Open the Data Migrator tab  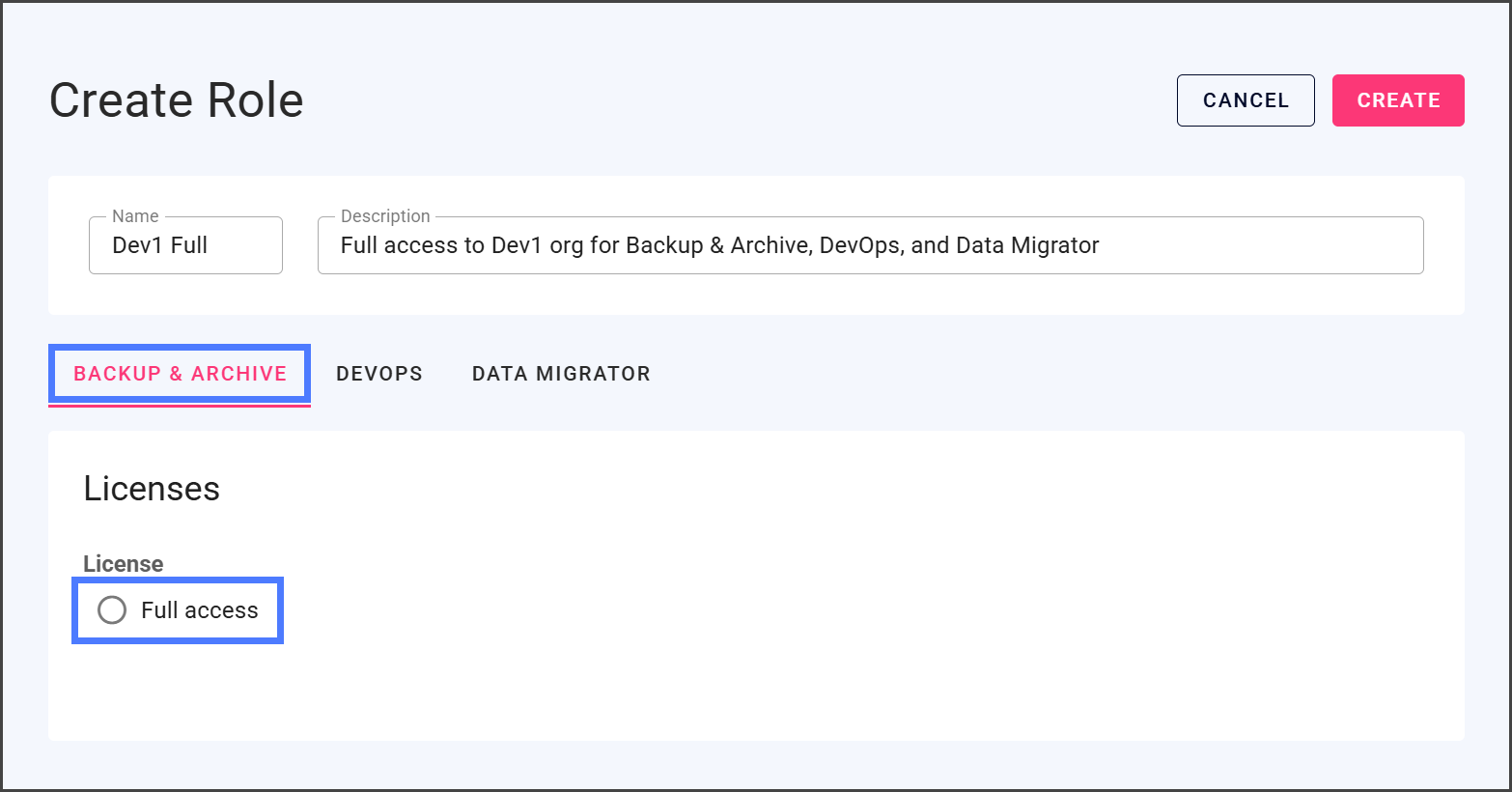[561, 374]
